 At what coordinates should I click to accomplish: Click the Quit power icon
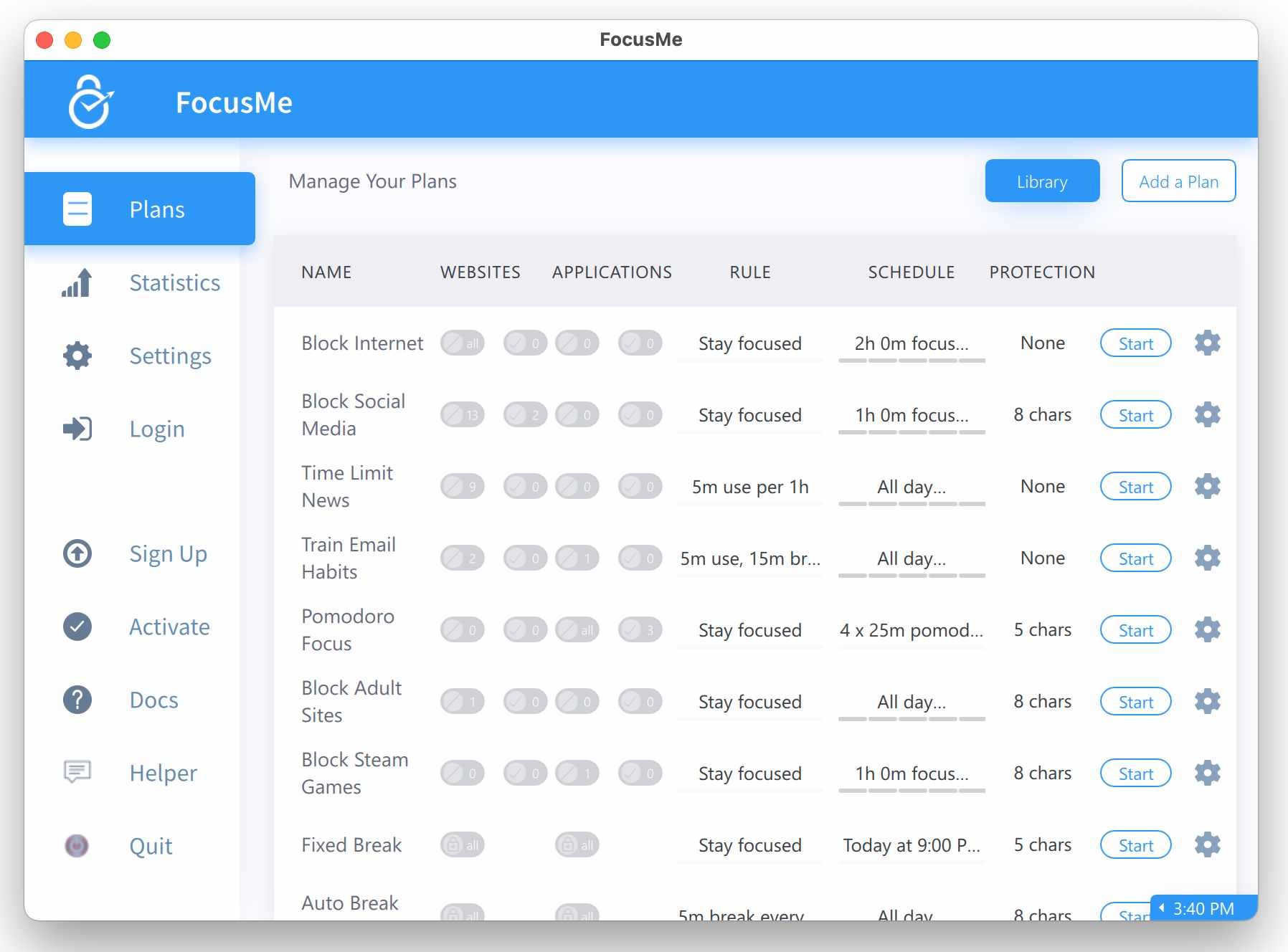click(77, 846)
